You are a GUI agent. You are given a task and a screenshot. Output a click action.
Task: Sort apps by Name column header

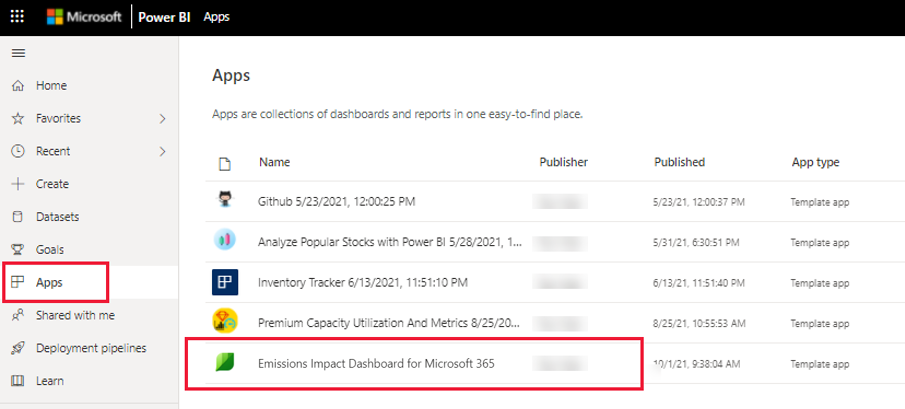[x=273, y=162]
